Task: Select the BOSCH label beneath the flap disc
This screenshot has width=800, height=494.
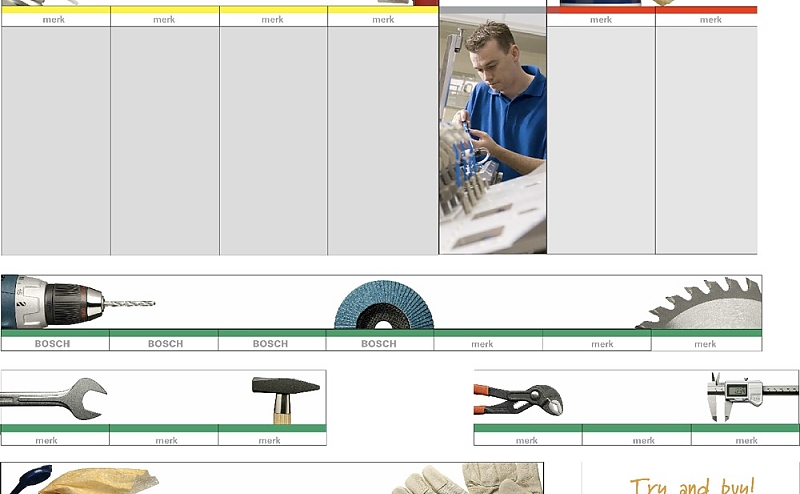Action: pos(379,344)
